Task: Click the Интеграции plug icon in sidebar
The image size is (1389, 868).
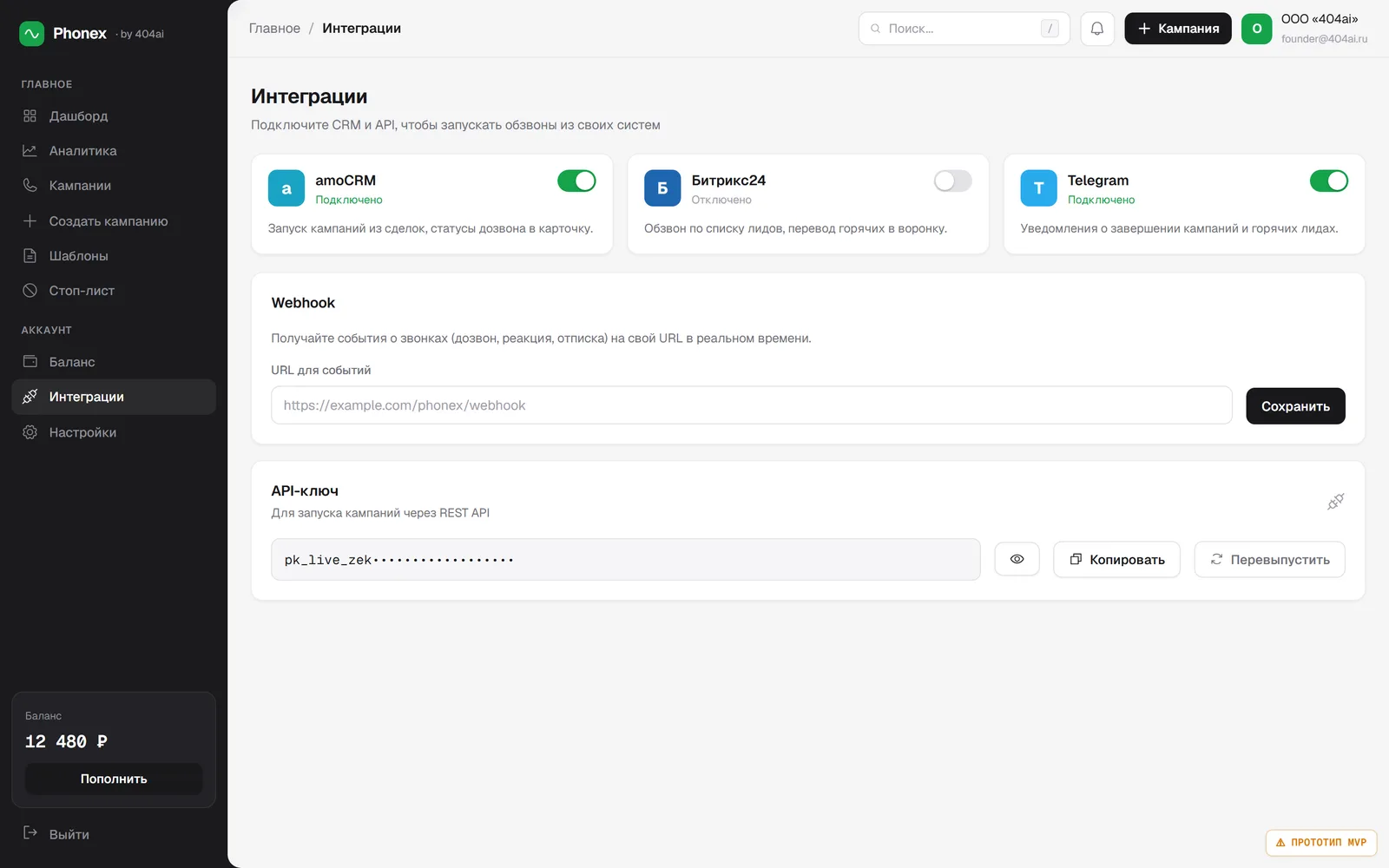Action: (x=30, y=397)
